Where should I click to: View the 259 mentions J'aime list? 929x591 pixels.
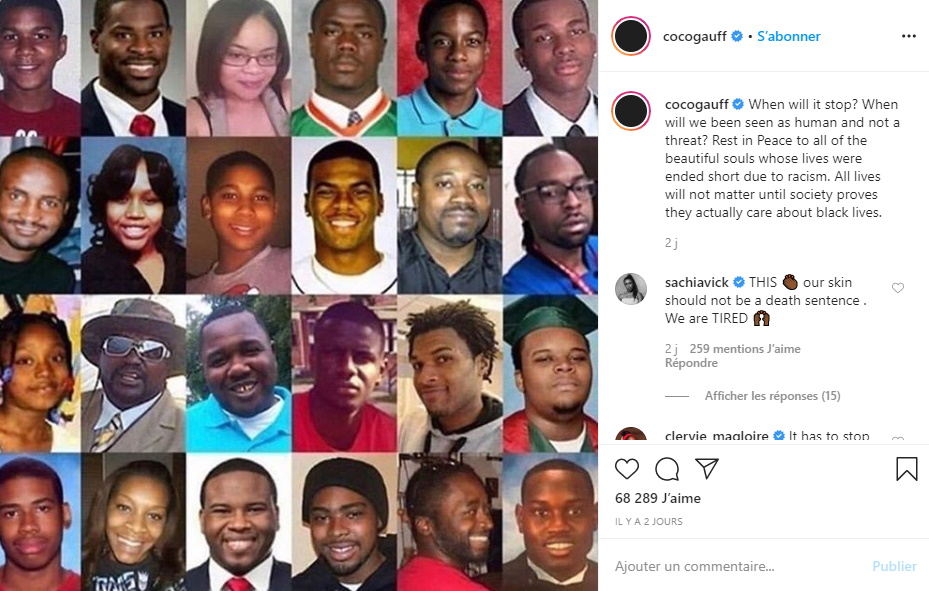(x=745, y=349)
